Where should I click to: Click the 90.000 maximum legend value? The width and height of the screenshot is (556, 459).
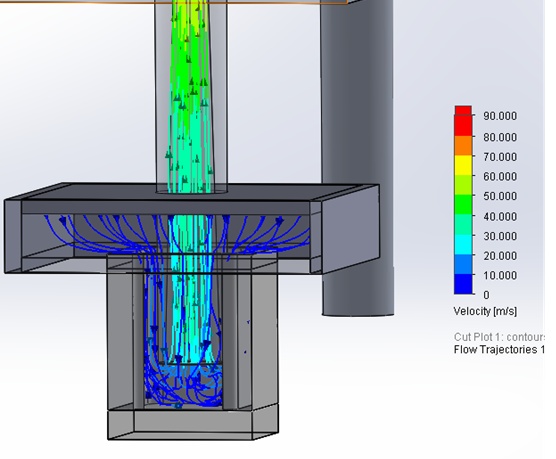point(500,116)
